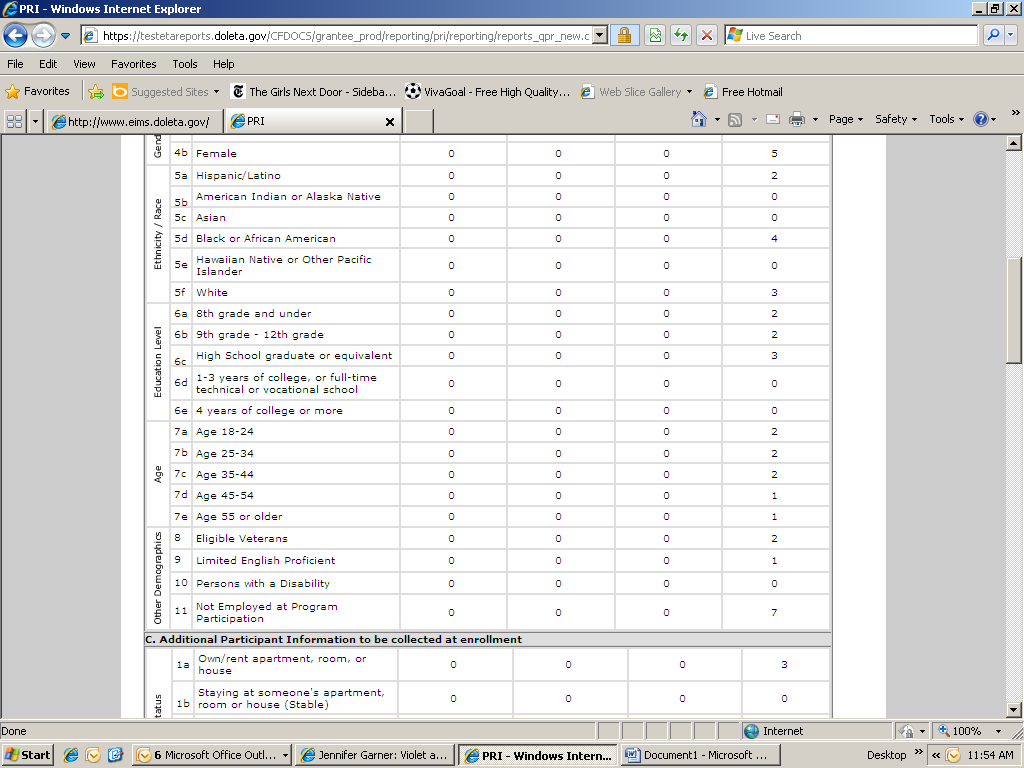This screenshot has height=768, width=1024.
Task: Click the vertical scrollbar down arrow
Action: click(x=1013, y=710)
